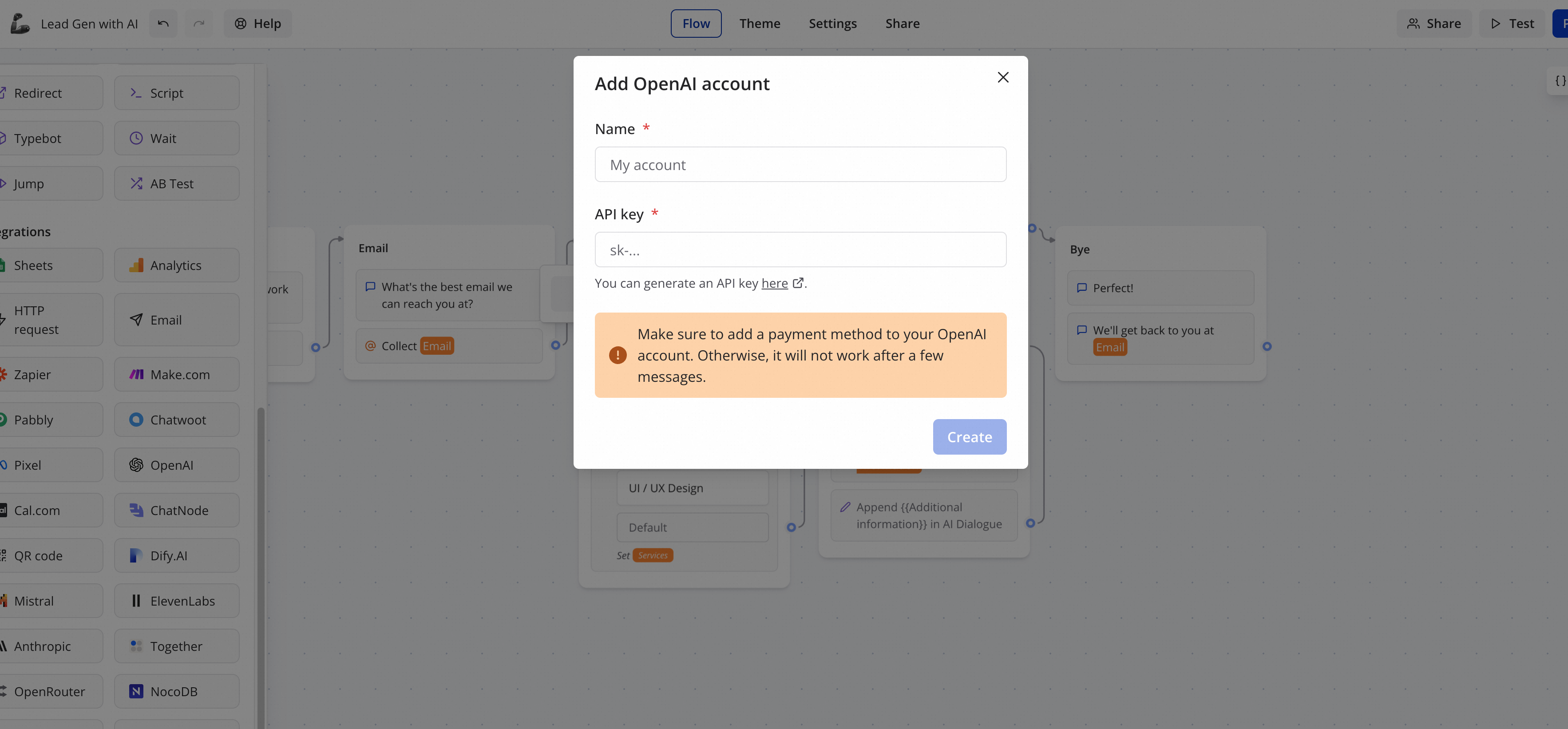Focus the API key field
1568x729 pixels.
click(800, 250)
